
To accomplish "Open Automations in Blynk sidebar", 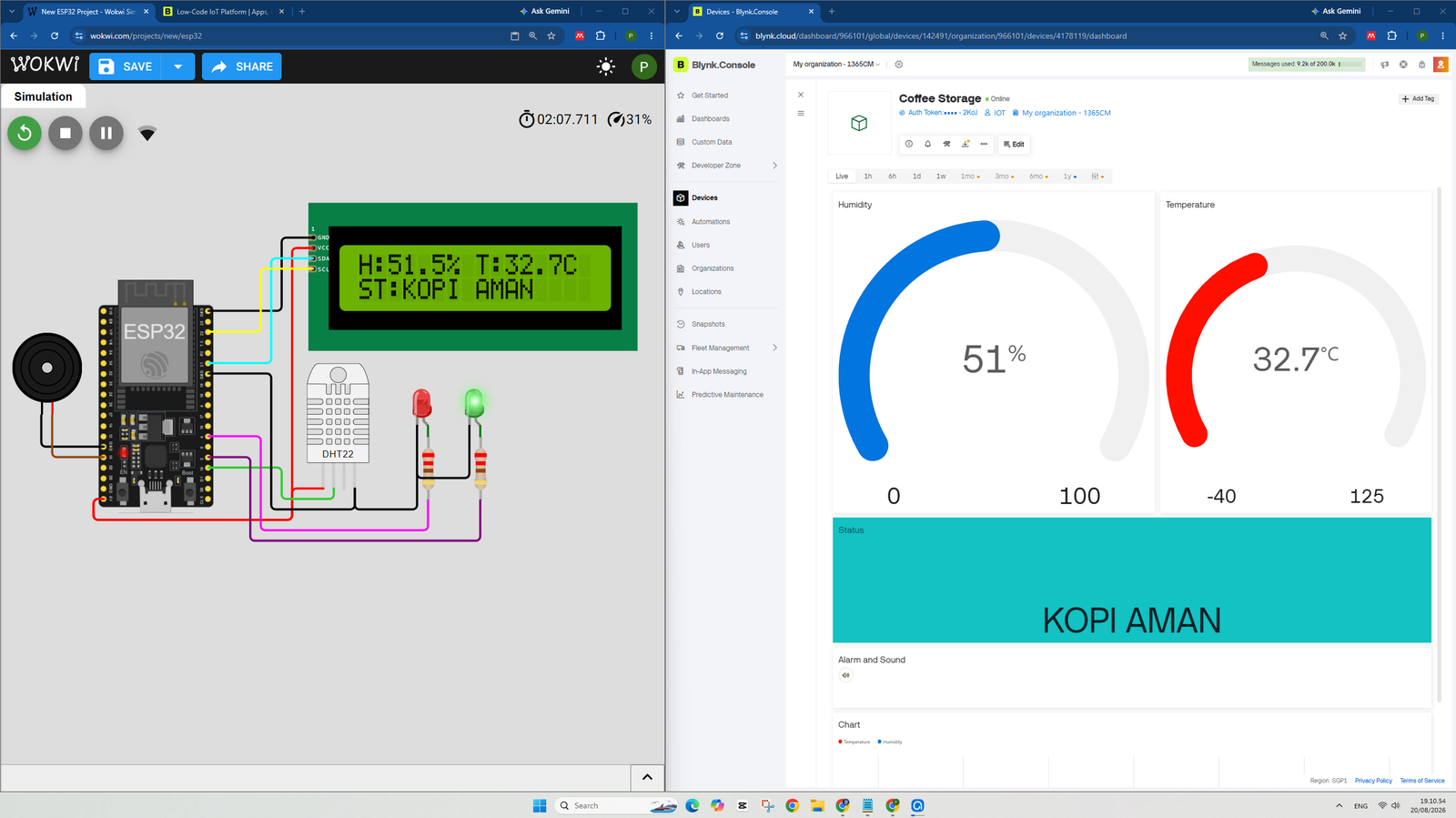I will (711, 222).
